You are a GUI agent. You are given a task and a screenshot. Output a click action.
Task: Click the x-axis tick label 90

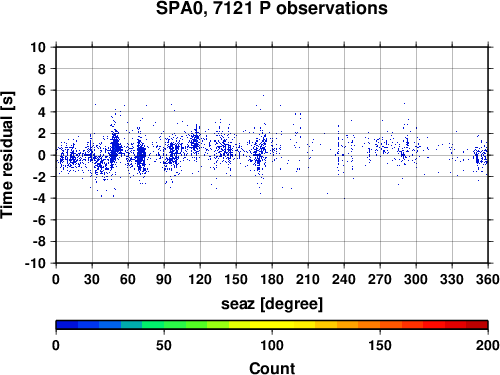tap(164, 279)
